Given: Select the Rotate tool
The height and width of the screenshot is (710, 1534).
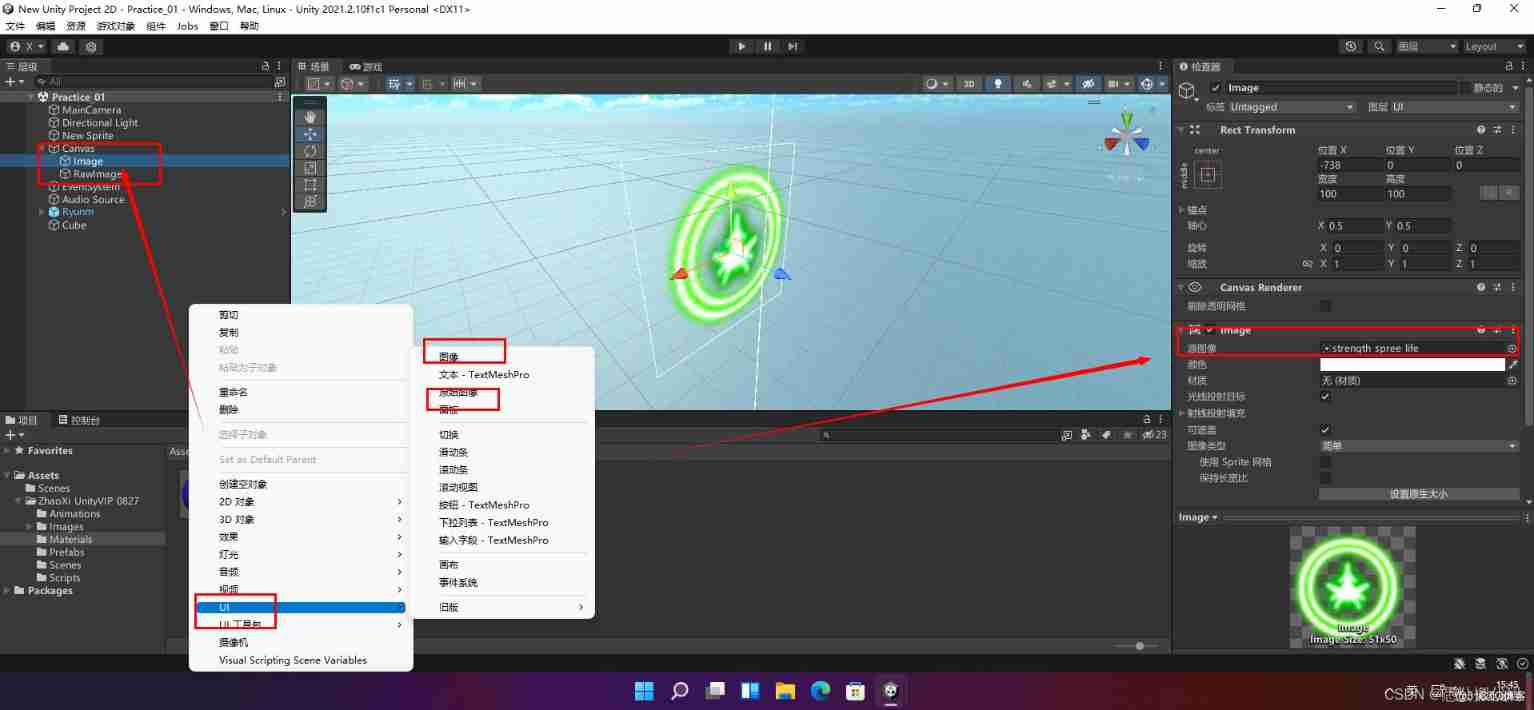Looking at the screenshot, I should 310,151.
